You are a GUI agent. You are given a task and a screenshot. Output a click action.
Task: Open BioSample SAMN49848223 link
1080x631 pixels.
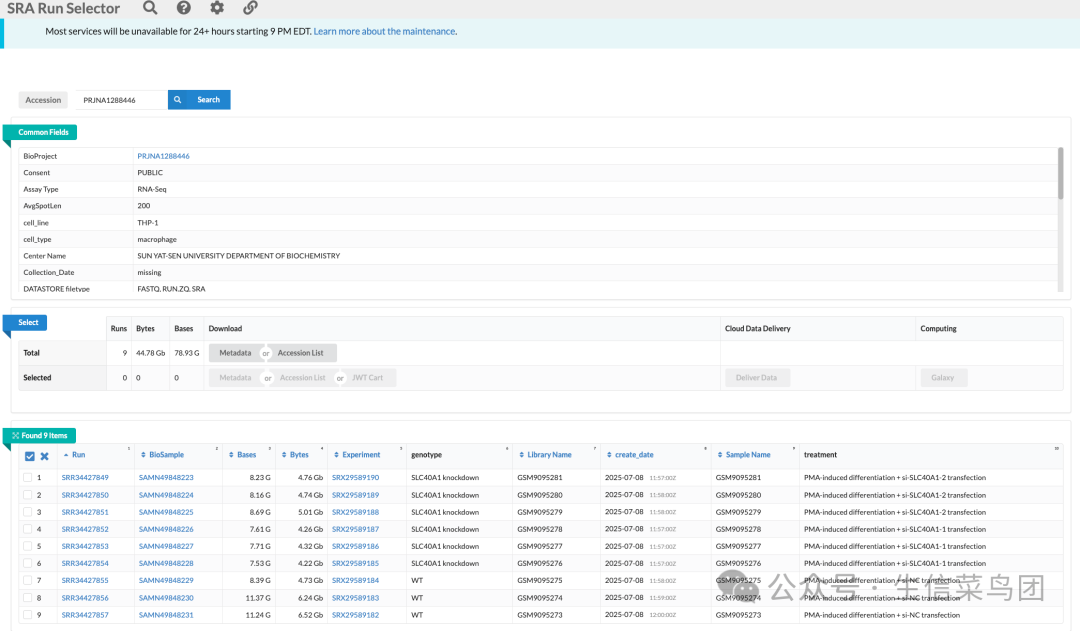pos(166,477)
